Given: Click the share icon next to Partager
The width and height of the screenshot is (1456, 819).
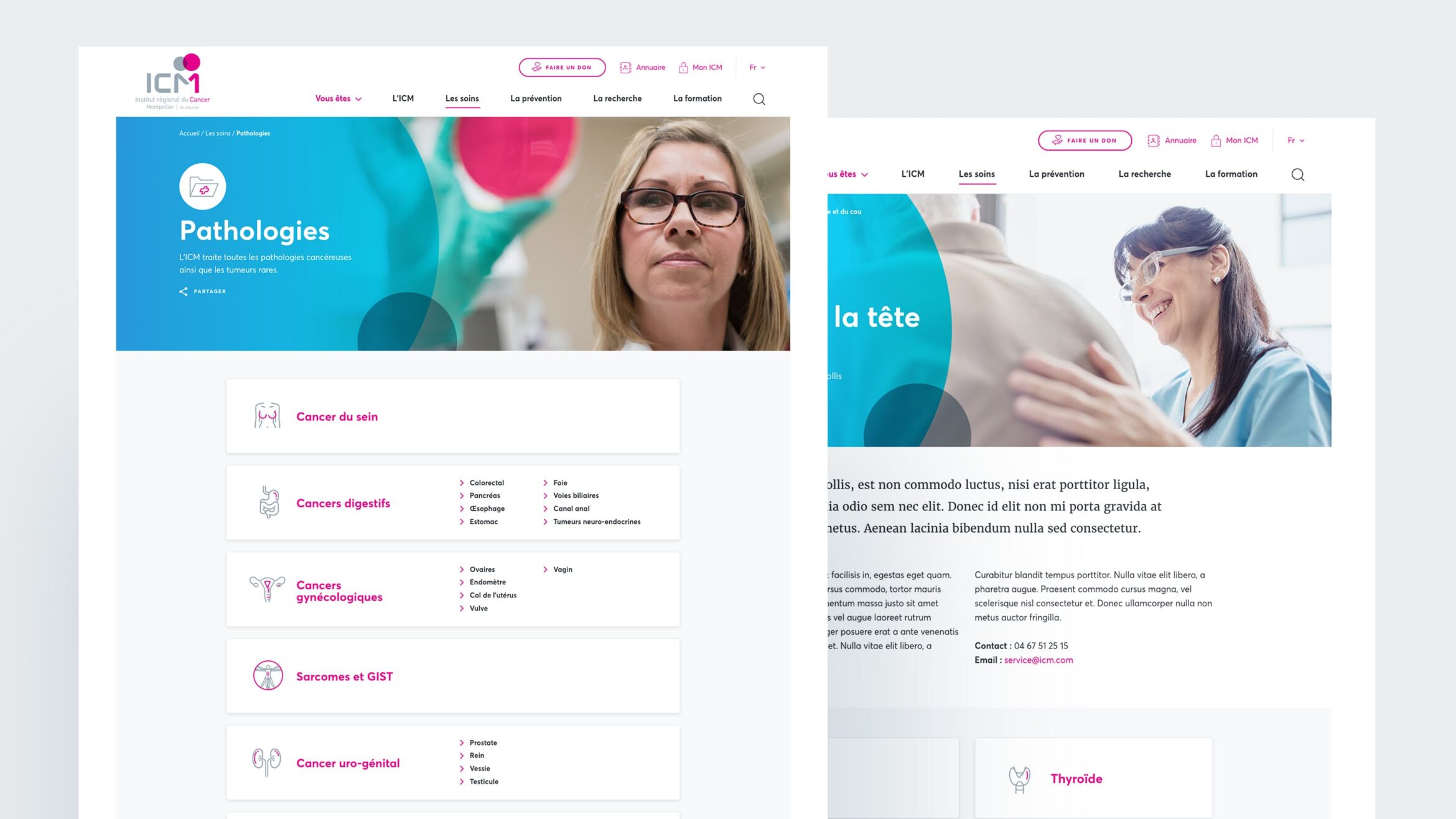Looking at the screenshot, I should [183, 291].
